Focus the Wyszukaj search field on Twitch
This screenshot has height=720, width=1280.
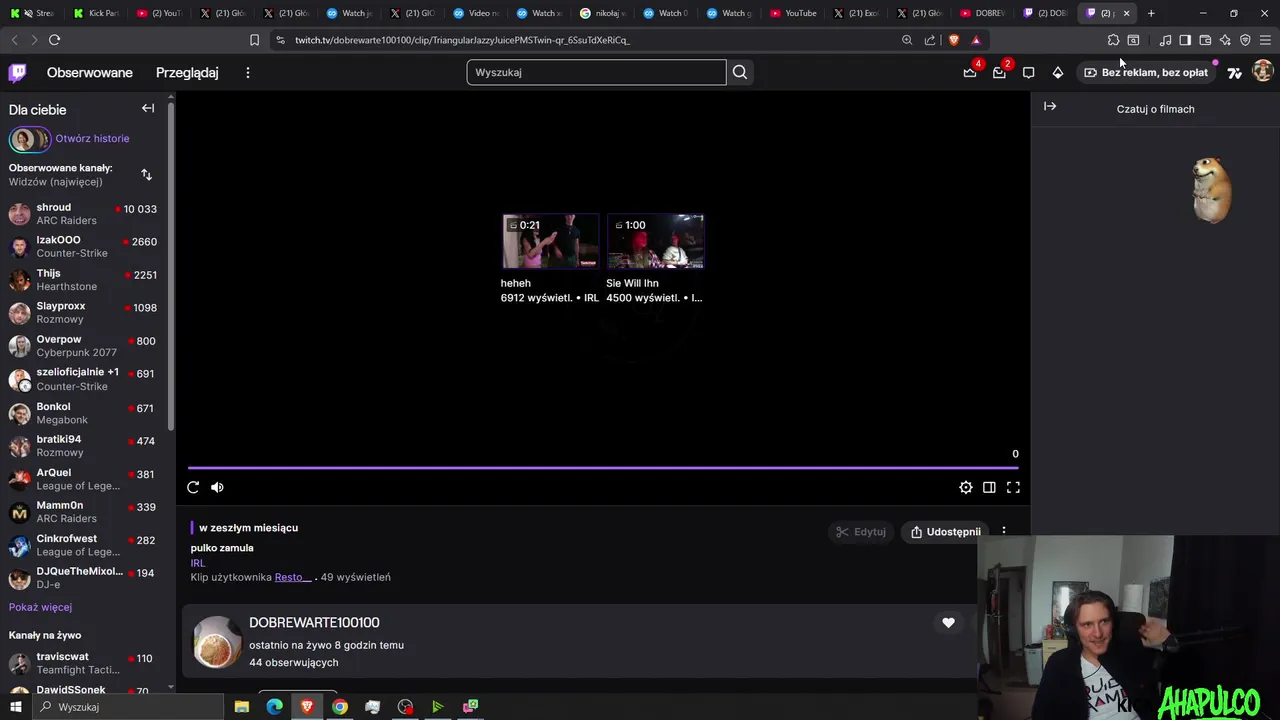[x=596, y=72]
